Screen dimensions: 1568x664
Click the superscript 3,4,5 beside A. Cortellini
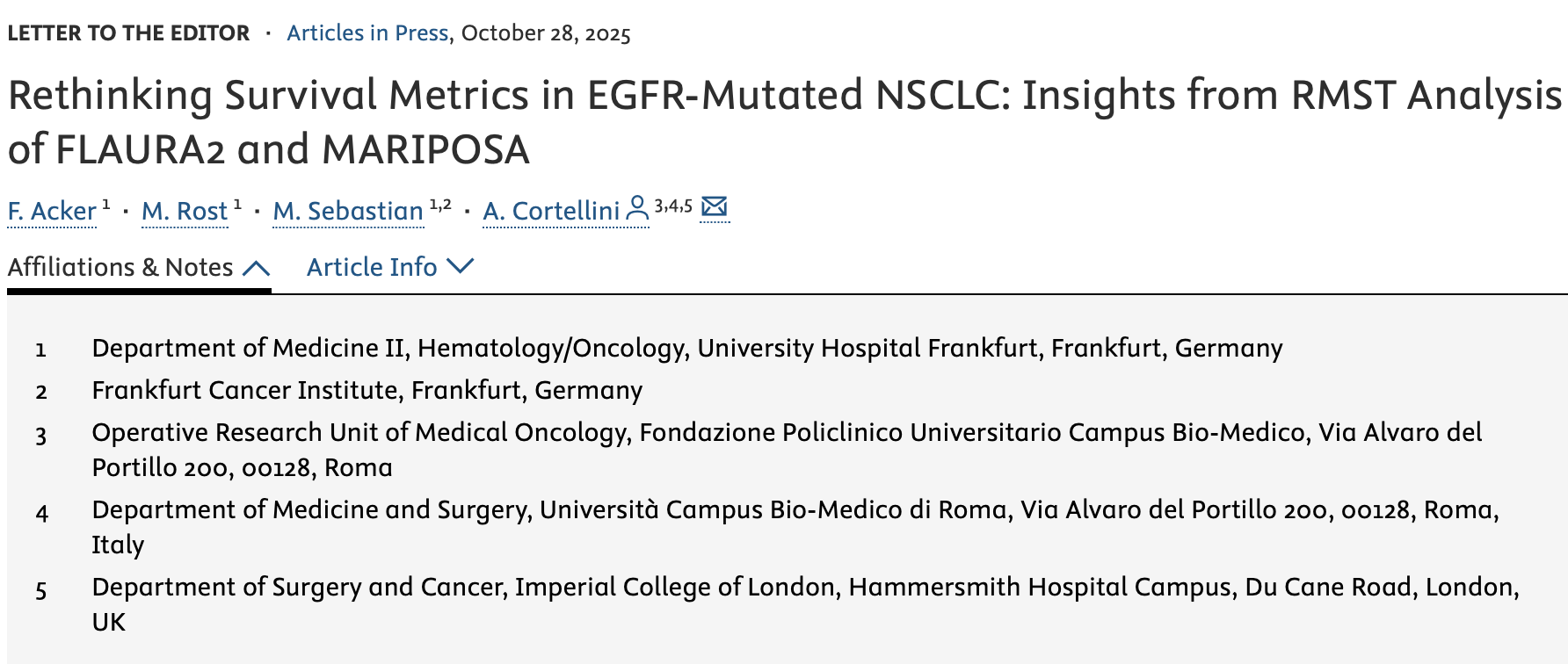pos(672,205)
